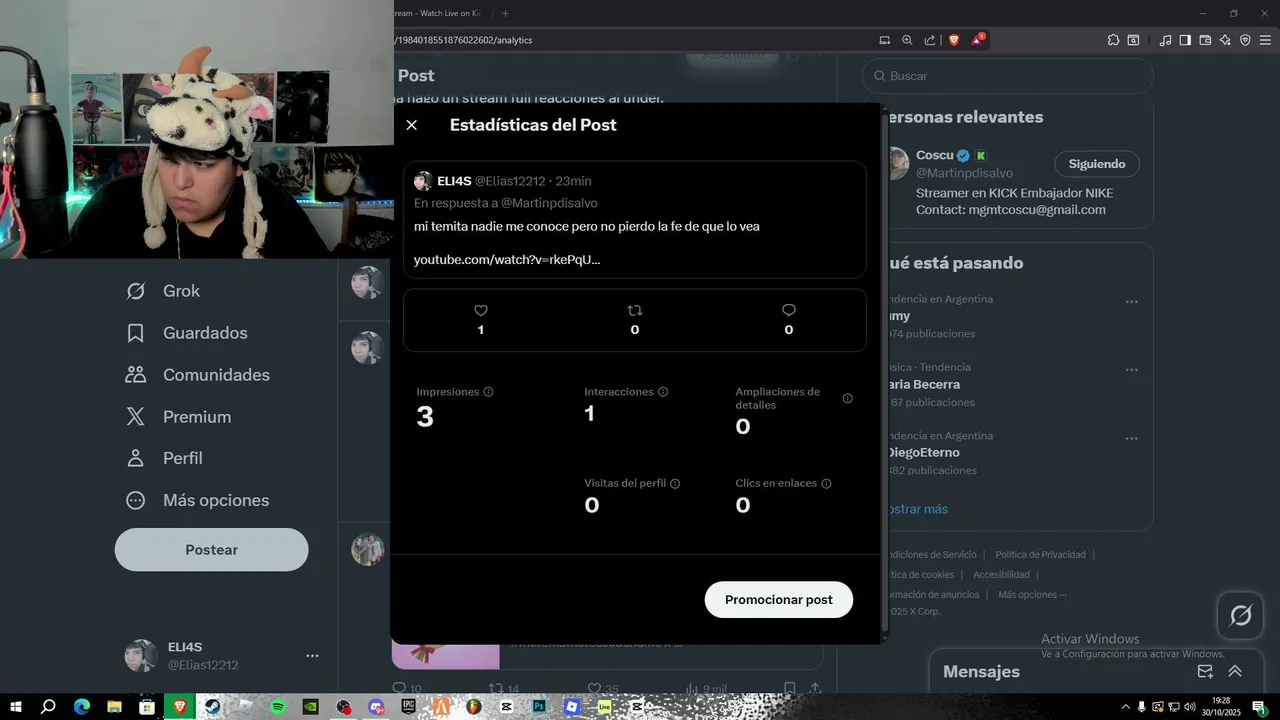
Task: Open Política de Privacidad footer link
Action: point(1040,555)
